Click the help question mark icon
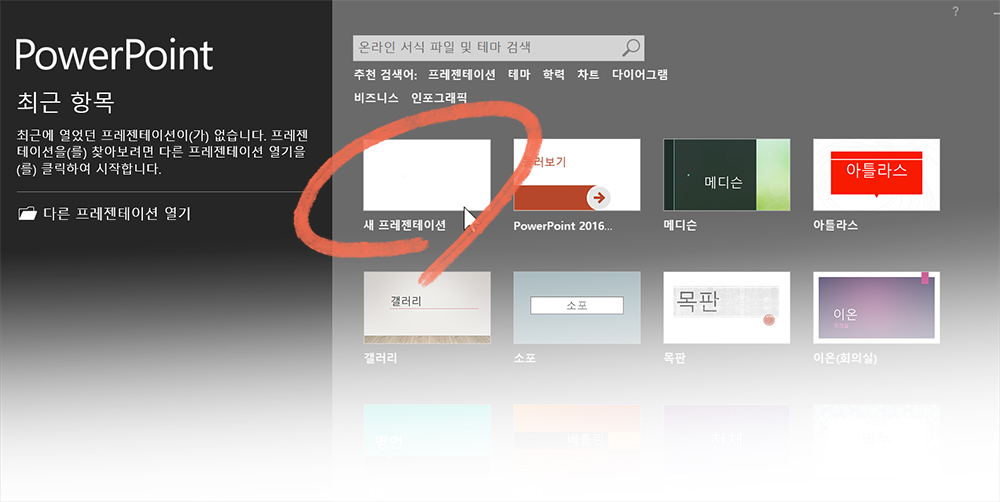 (x=955, y=11)
